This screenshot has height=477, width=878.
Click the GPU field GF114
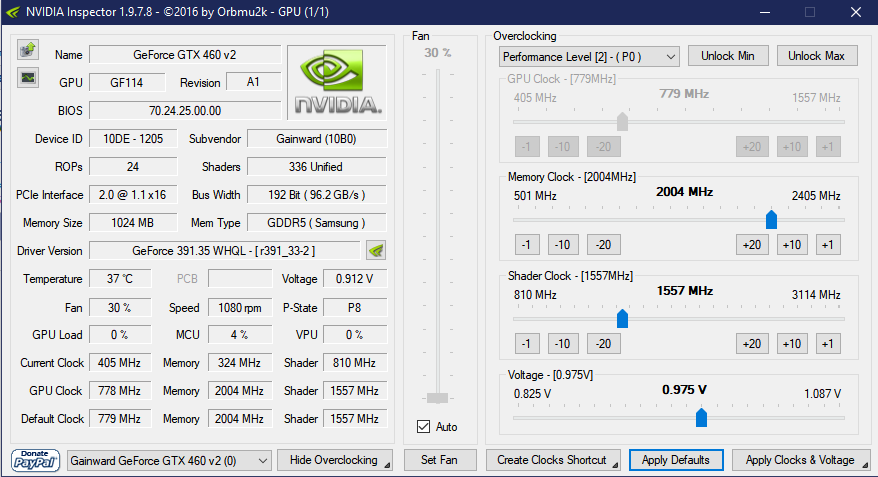pyautogui.click(x=127, y=82)
